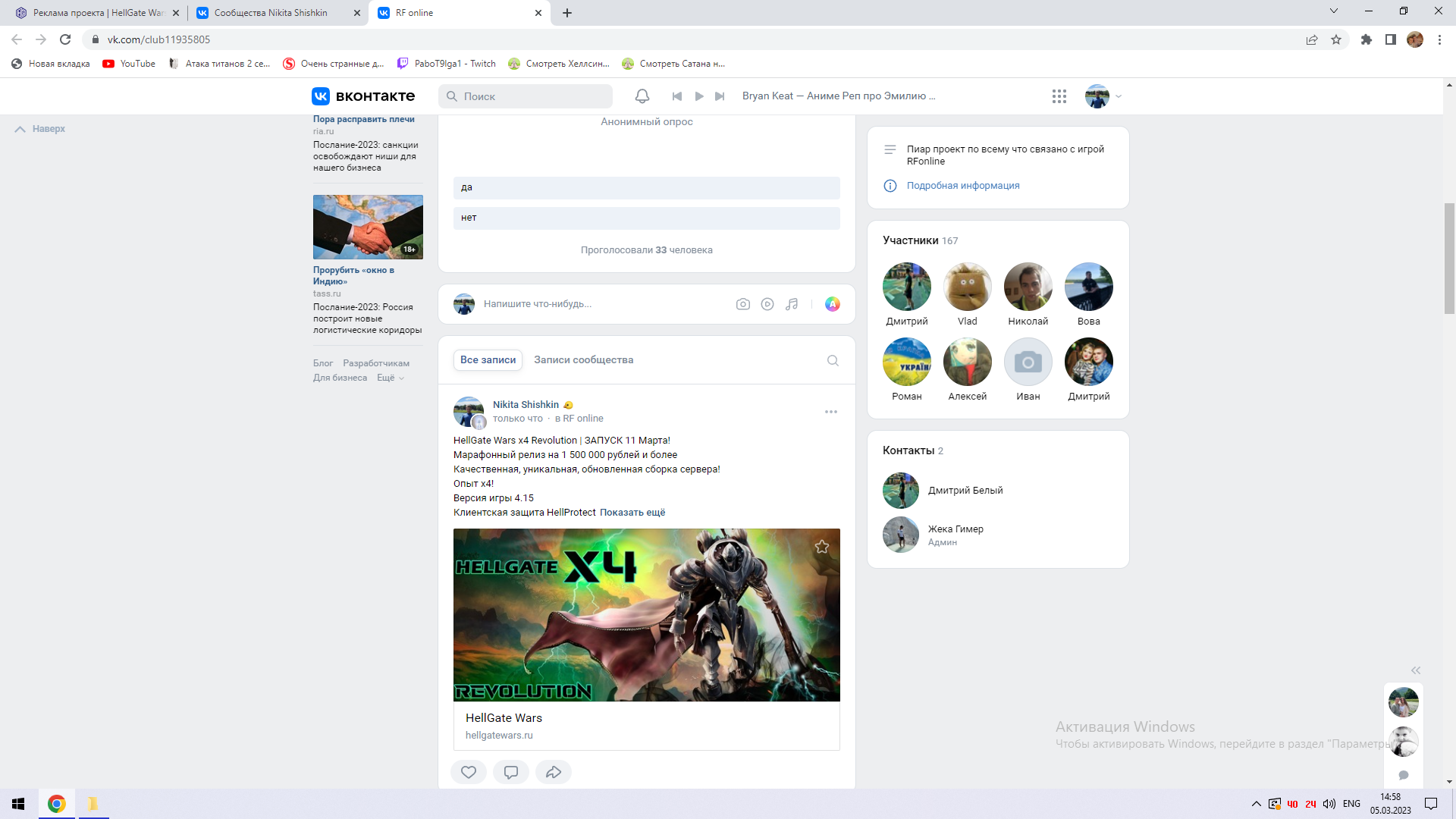Viewport: 1456px width, 819px height.
Task: Open the YouTube bookmark
Action: pyautogui.click(x=129, y=64)
